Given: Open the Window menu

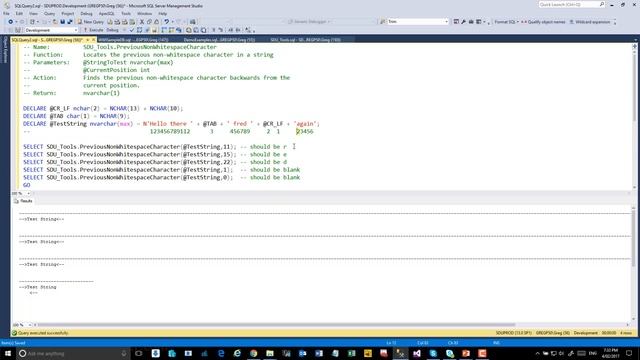Looking at the screenshot, I should click(x=144, y=13).
